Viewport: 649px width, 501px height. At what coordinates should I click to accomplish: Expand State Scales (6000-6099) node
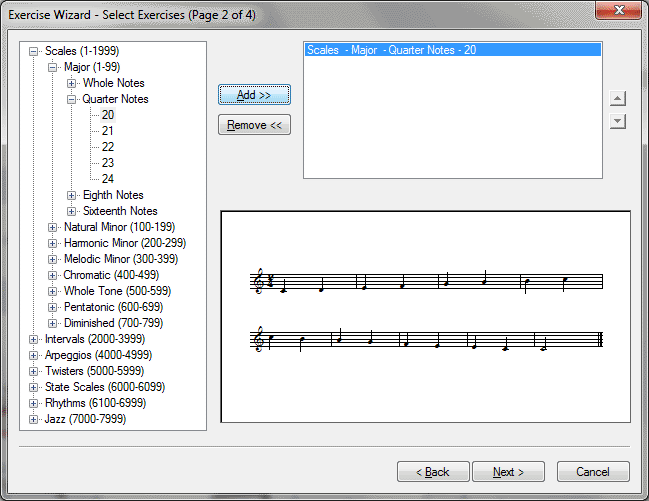click(34, 388)
